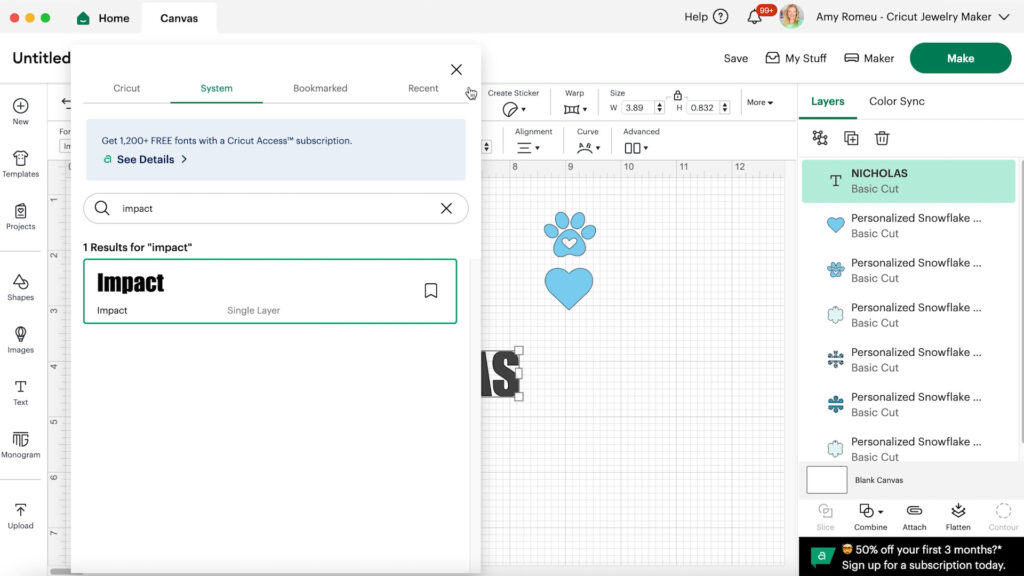Click the Attach tool
Viewport: 1024px width, 576px height.
(914, 517)
